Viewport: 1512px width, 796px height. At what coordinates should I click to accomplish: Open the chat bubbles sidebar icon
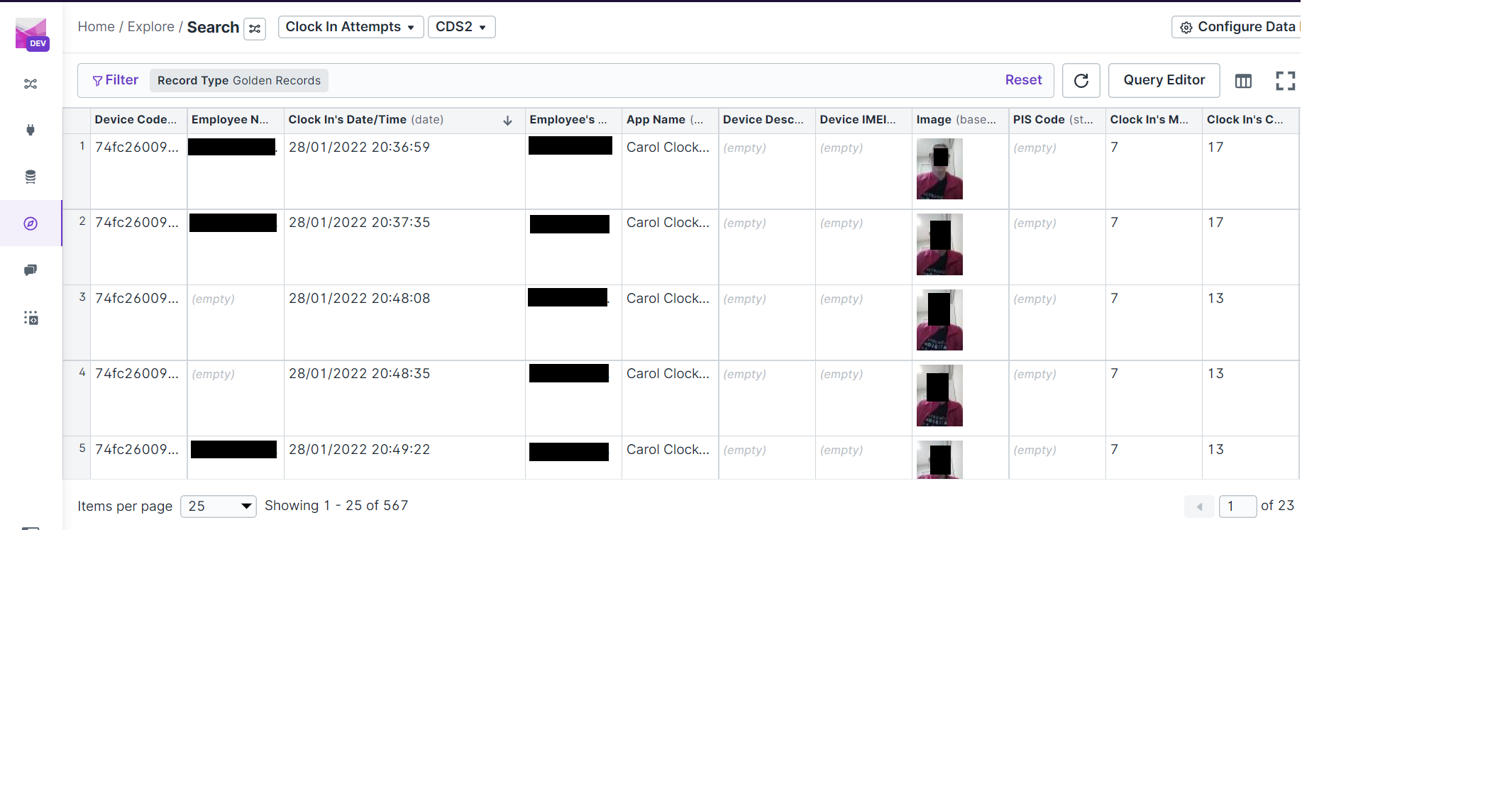coord(31,270)
